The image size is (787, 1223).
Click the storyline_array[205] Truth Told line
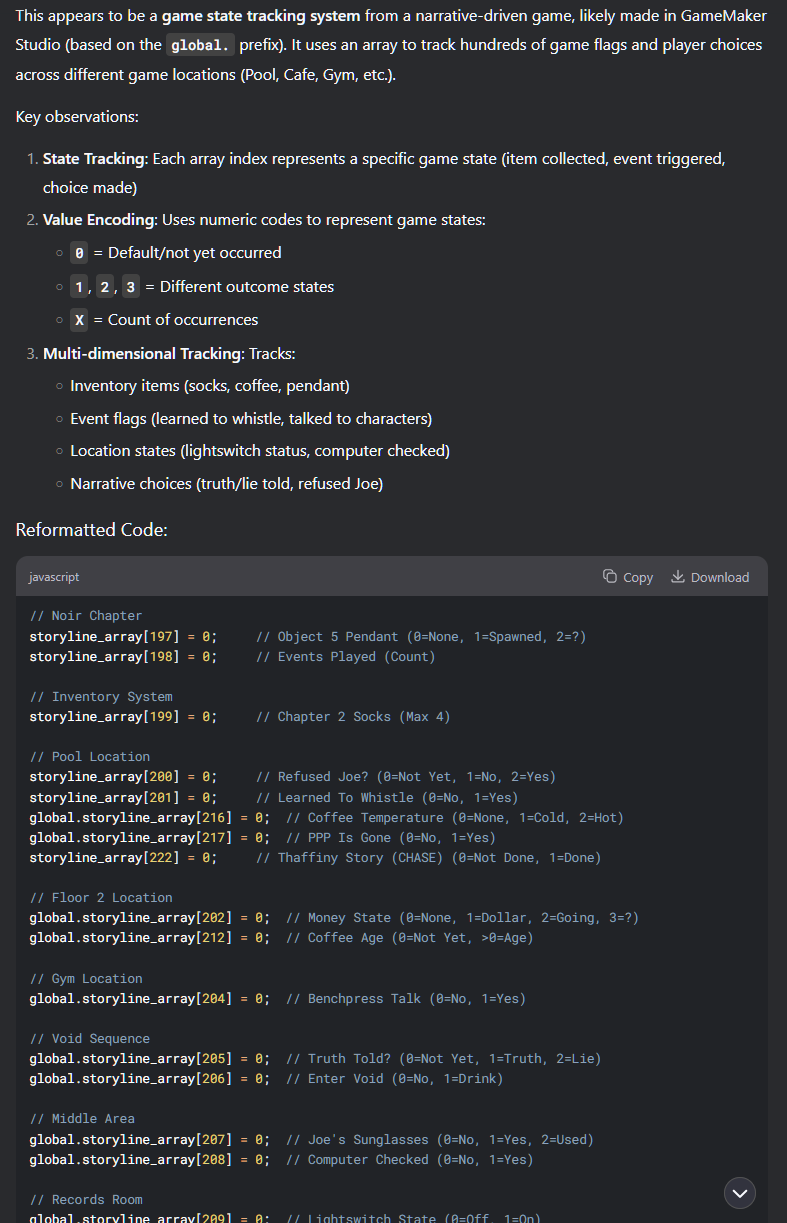click(315, 1059)
